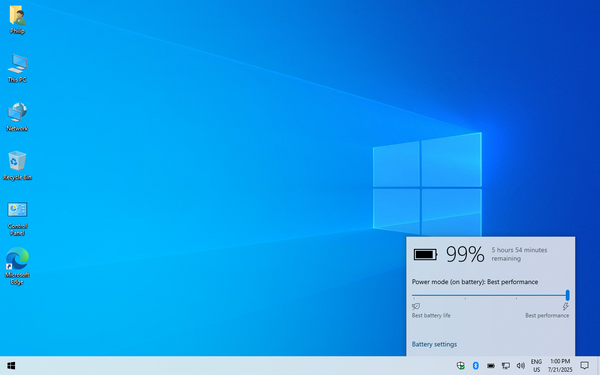Screen dimensions: 600x375
Task: Open the Windows Start menu
Action: [11, 366]
